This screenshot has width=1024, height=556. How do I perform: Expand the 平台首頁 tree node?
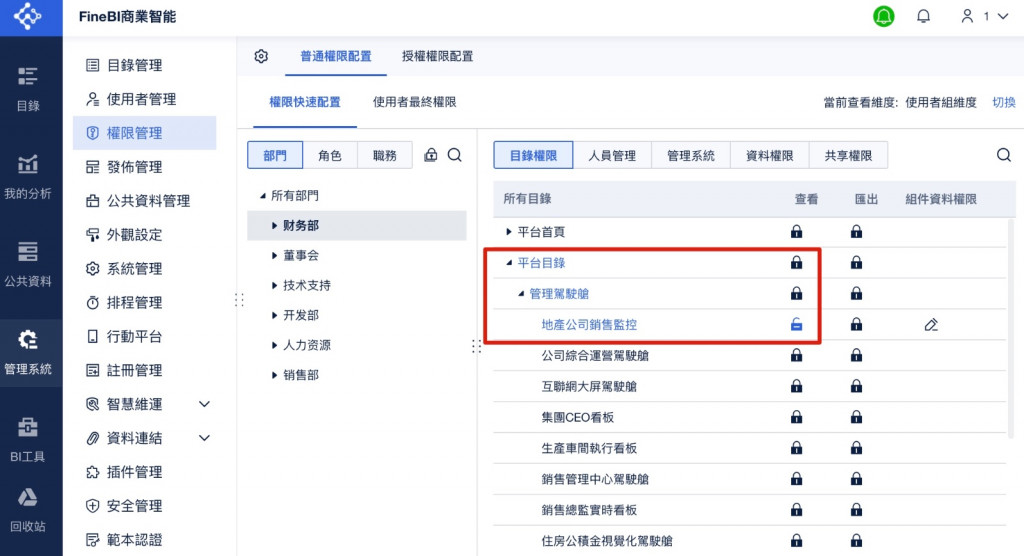509,232
